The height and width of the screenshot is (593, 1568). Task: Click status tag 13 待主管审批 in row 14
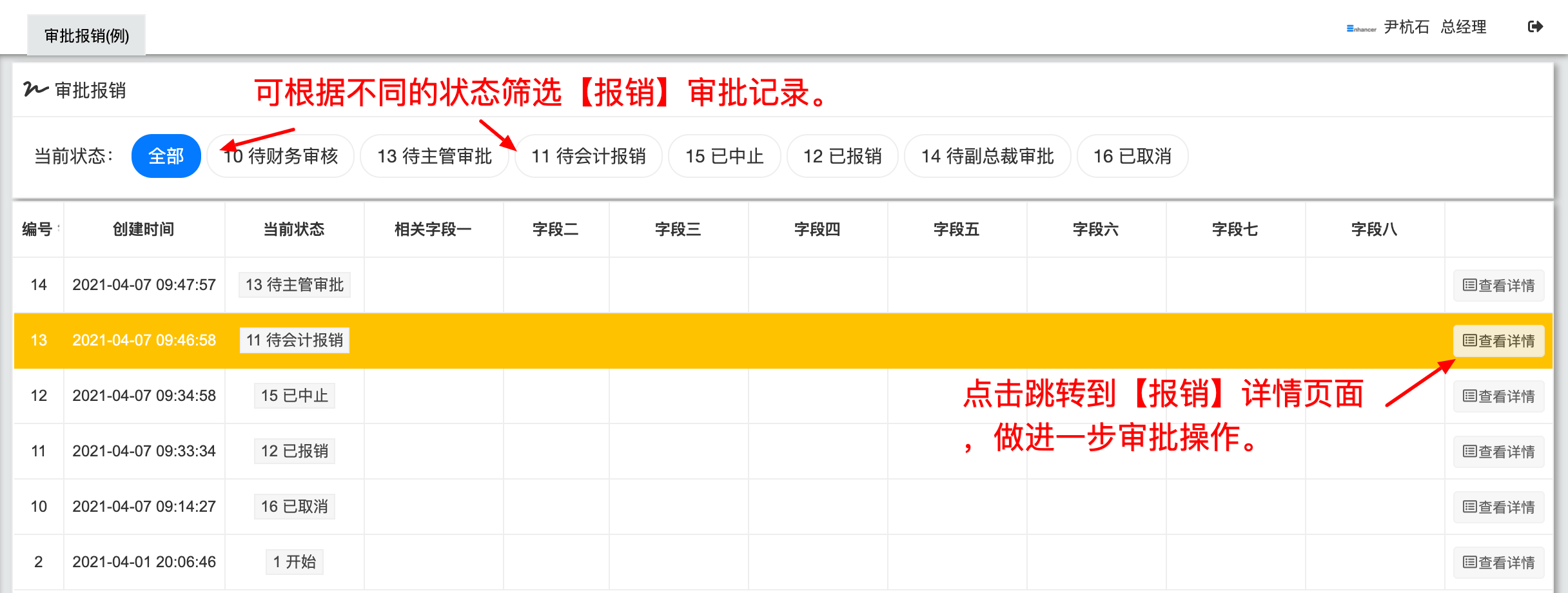click(295, 285)
